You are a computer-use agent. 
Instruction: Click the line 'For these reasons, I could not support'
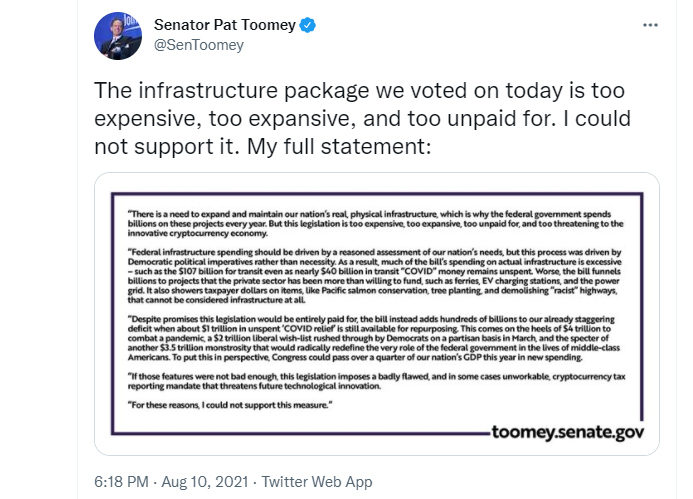pyautogui.click(x=230, y=405)
